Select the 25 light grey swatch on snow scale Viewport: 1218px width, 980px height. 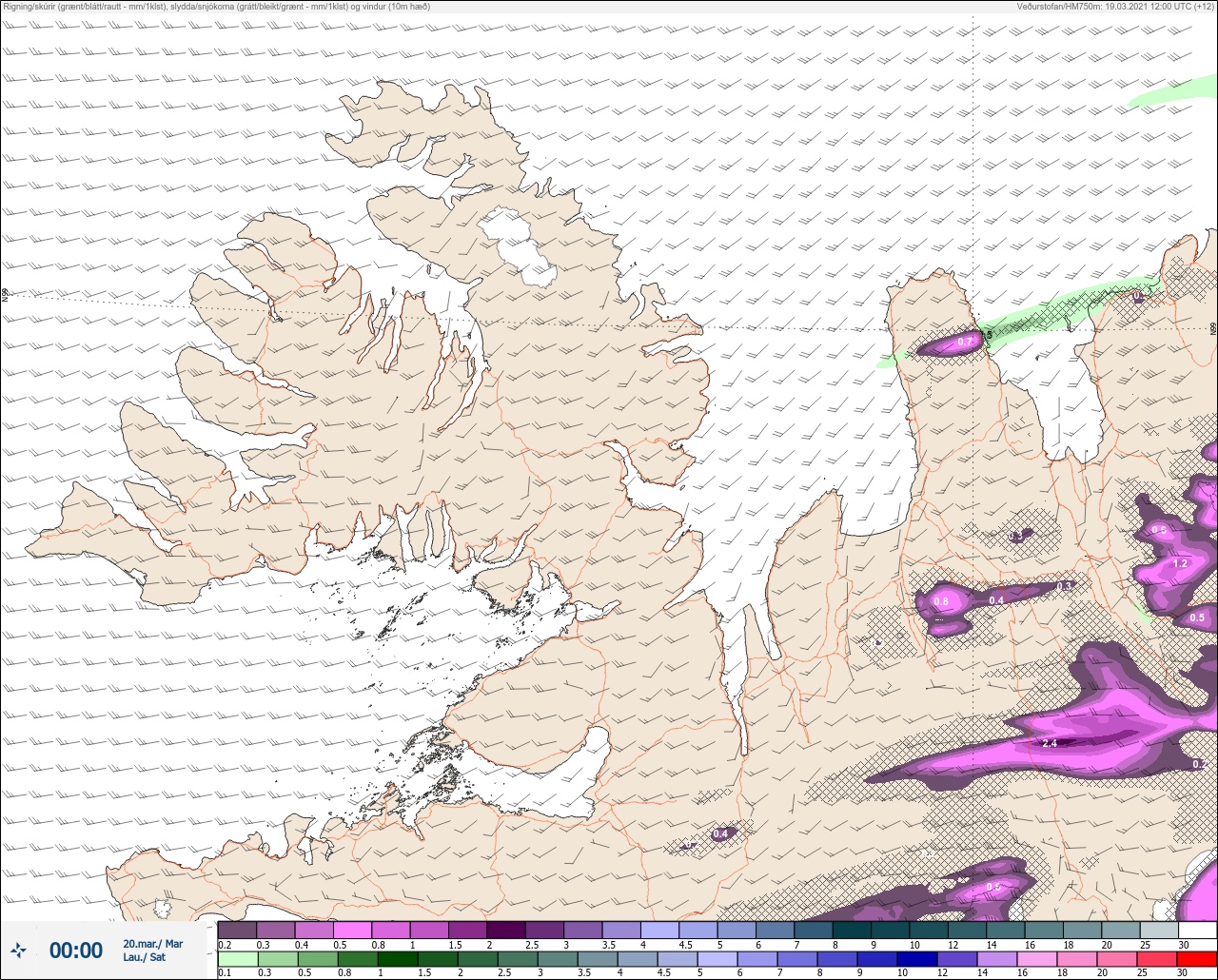point(1160,930)
